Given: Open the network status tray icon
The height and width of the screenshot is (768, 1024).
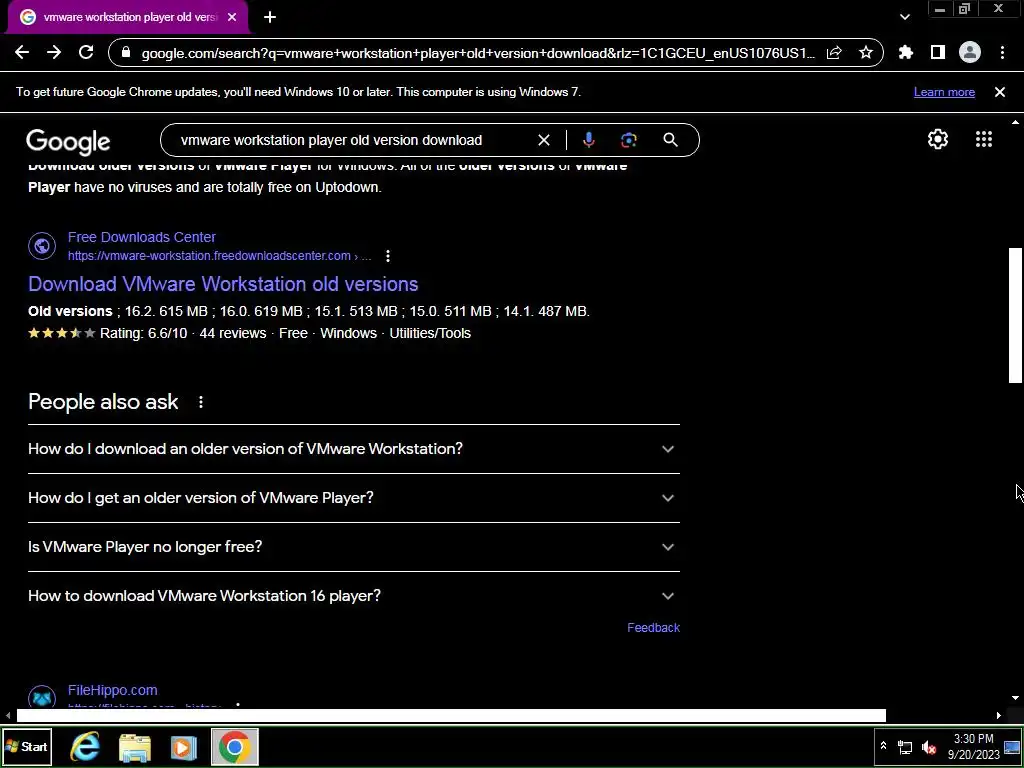Looking at the screenshot, I should tap(905, 748).
